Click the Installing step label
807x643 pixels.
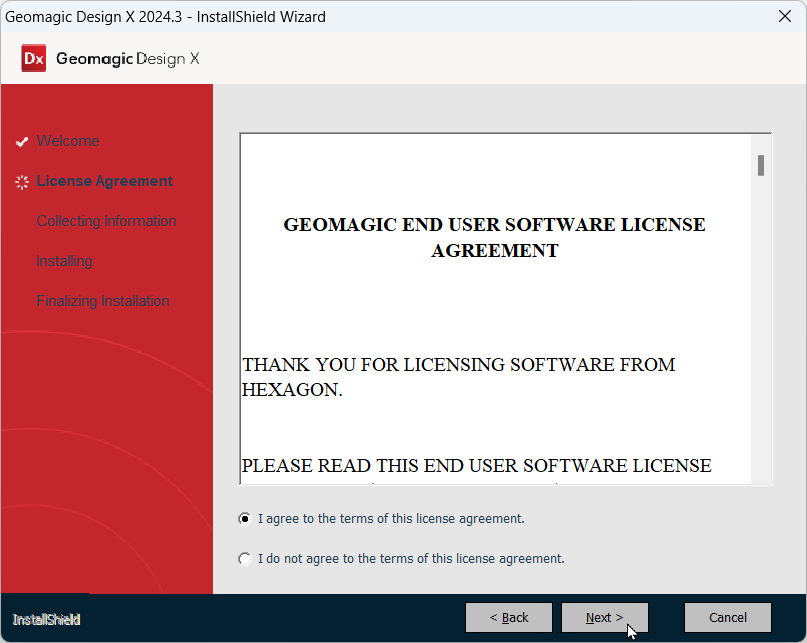tap(64, 261)
